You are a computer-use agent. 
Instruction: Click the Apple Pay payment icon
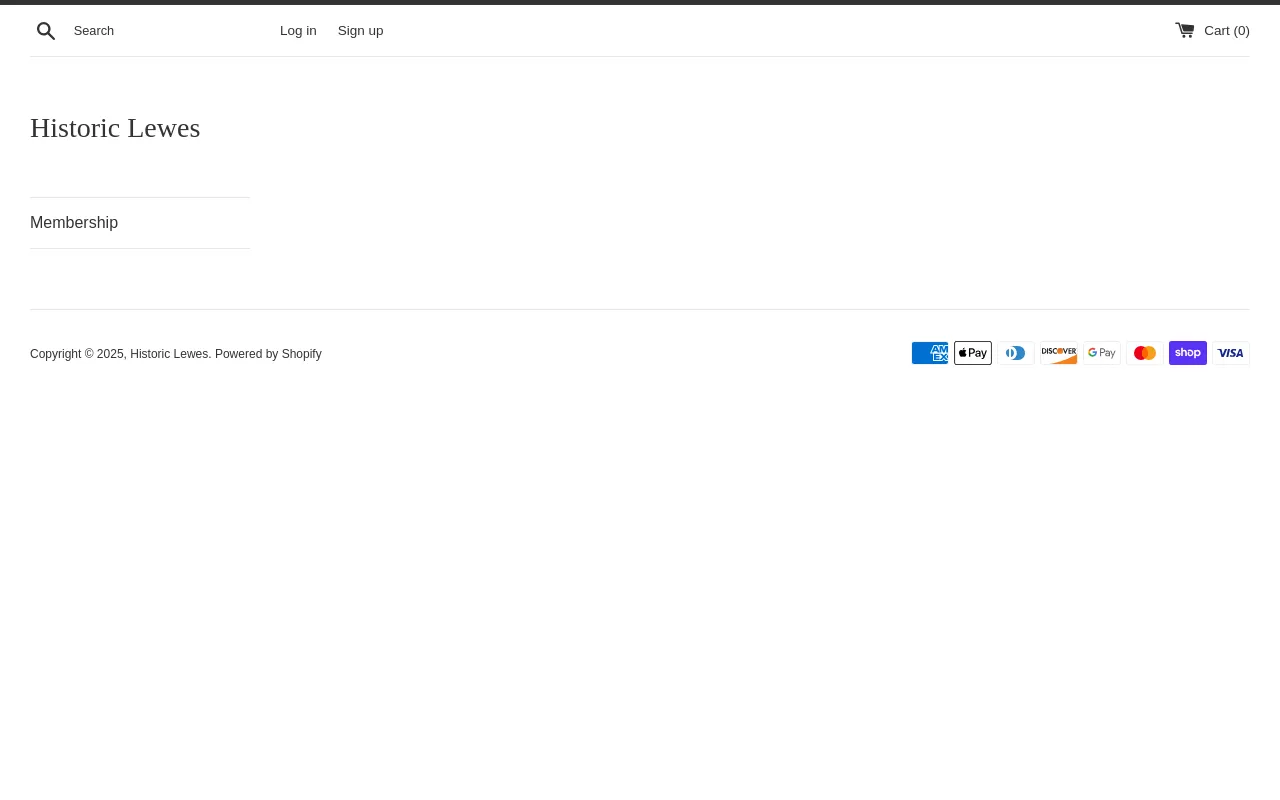pyautogui.click(x=973, y=353)
